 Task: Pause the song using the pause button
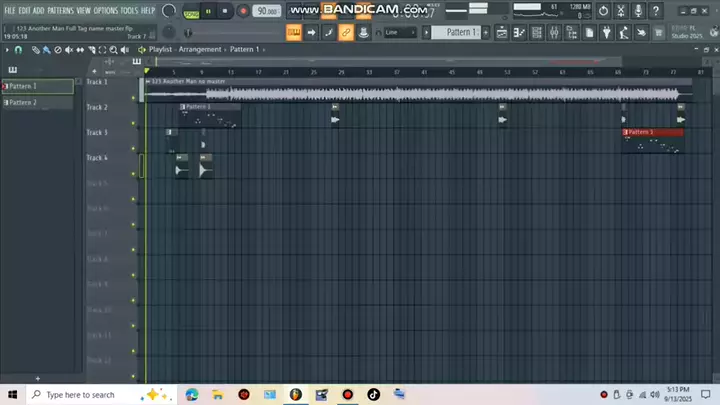(x=208, y=11)
